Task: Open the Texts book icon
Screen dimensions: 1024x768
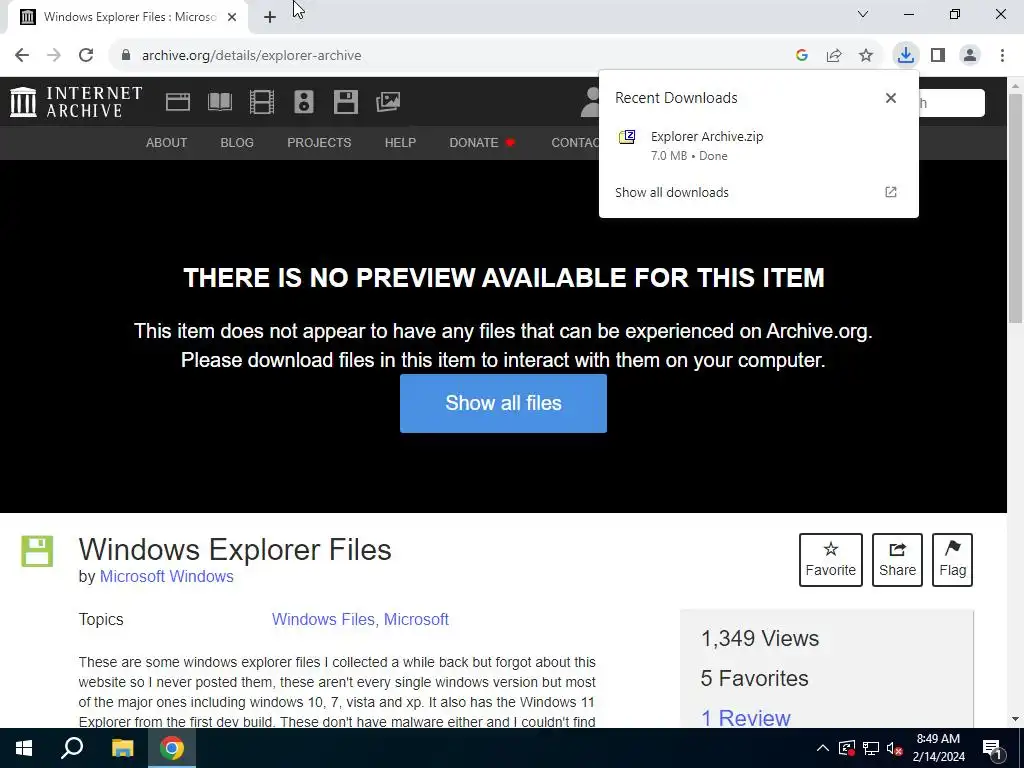Action: coord(219,102)
